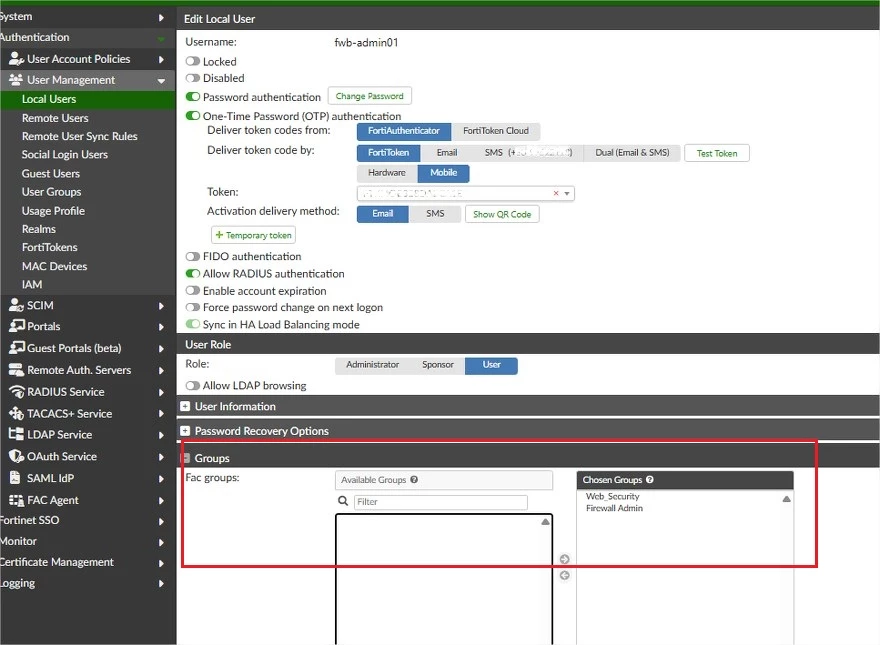
Task: Click the help icon beside Chosen Groups
Action: (x=649, y=479)
